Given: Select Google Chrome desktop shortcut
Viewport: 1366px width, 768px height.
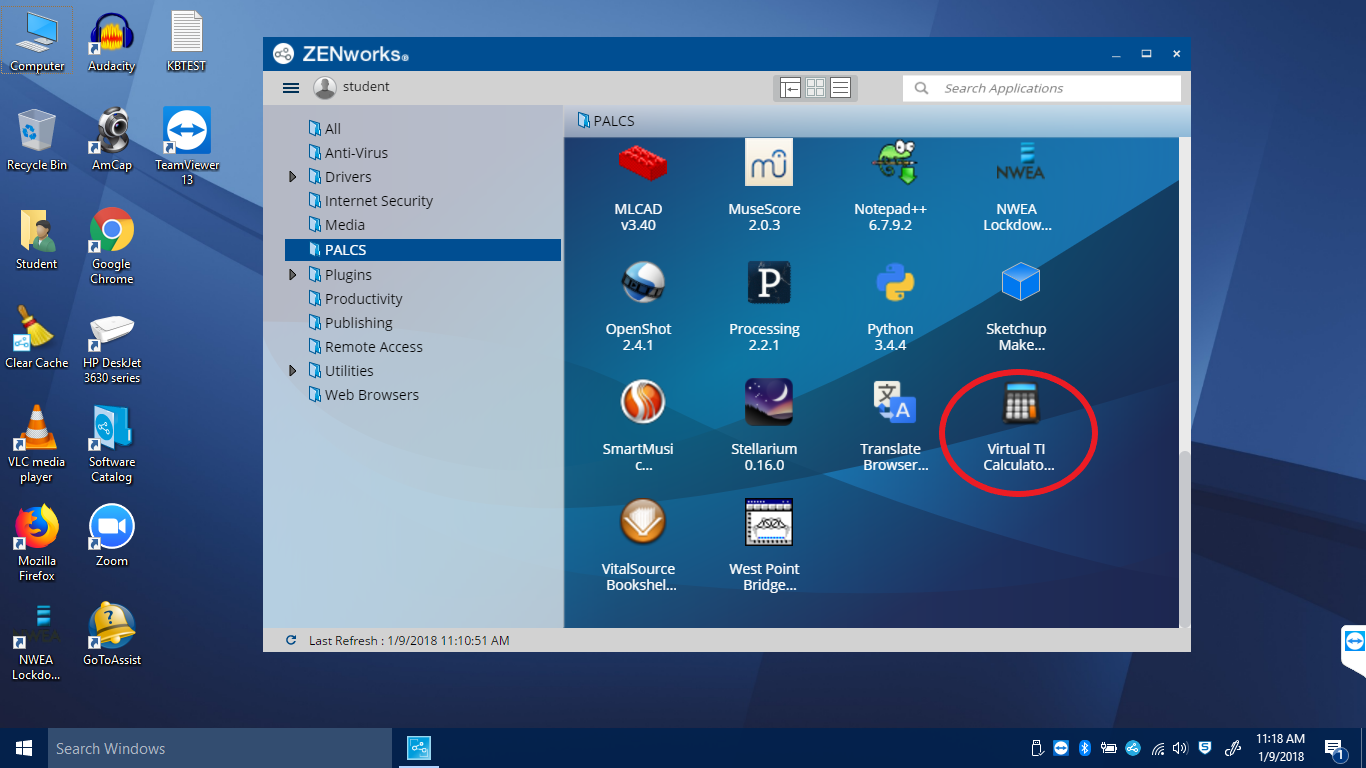Looking at the screenshot, I should click(x=111, y=246).
